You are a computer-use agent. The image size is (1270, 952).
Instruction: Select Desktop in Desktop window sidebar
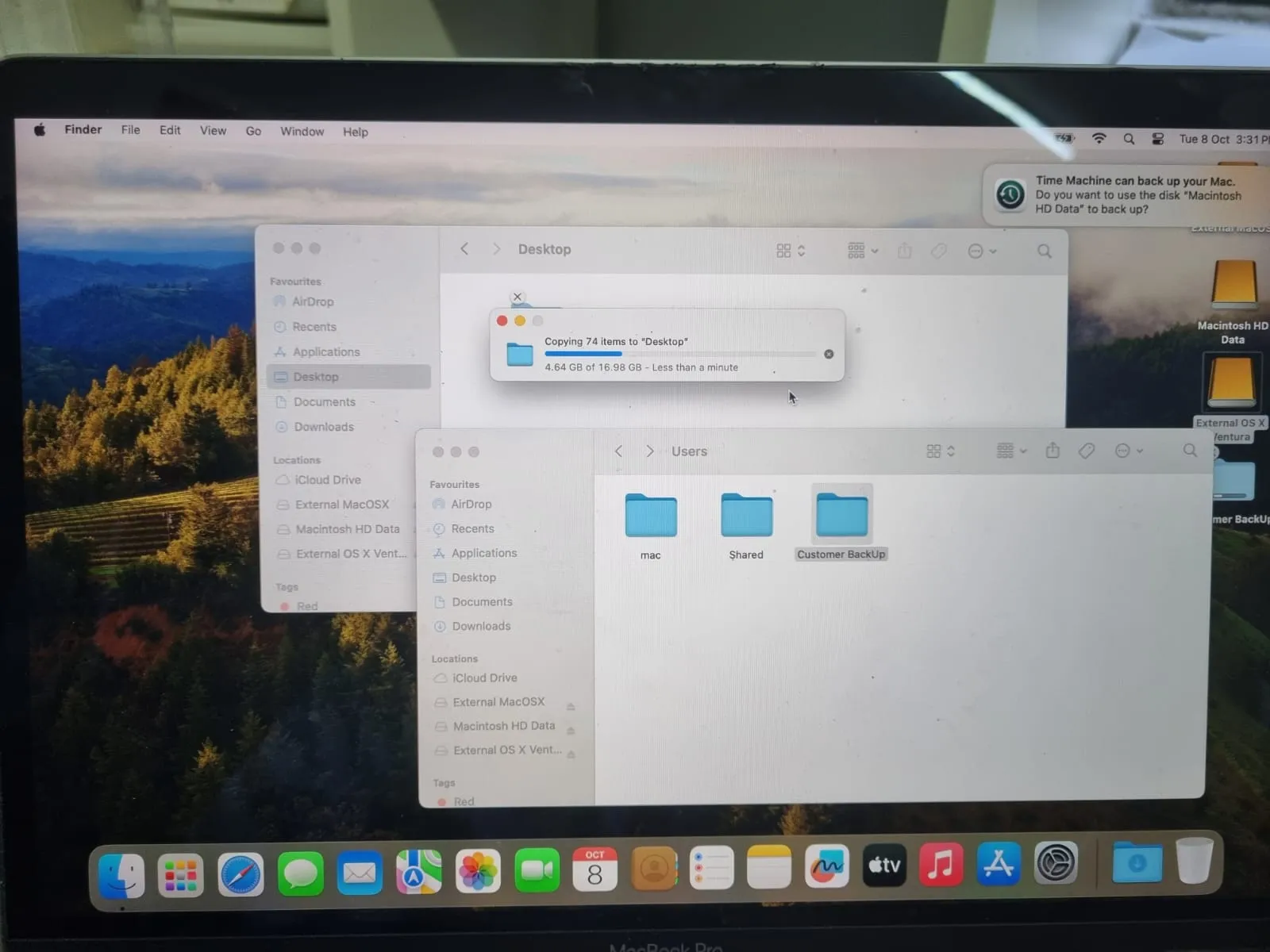pos(349,377)
